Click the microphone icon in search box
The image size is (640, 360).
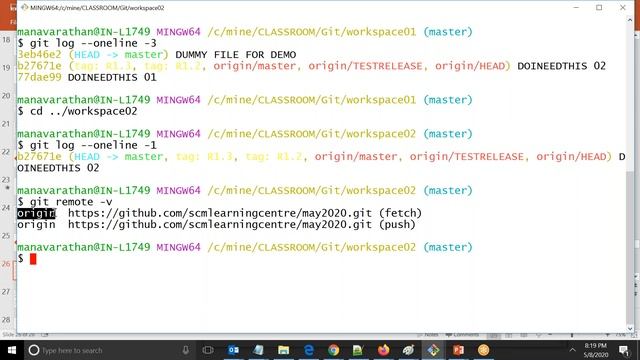[186, 350]
